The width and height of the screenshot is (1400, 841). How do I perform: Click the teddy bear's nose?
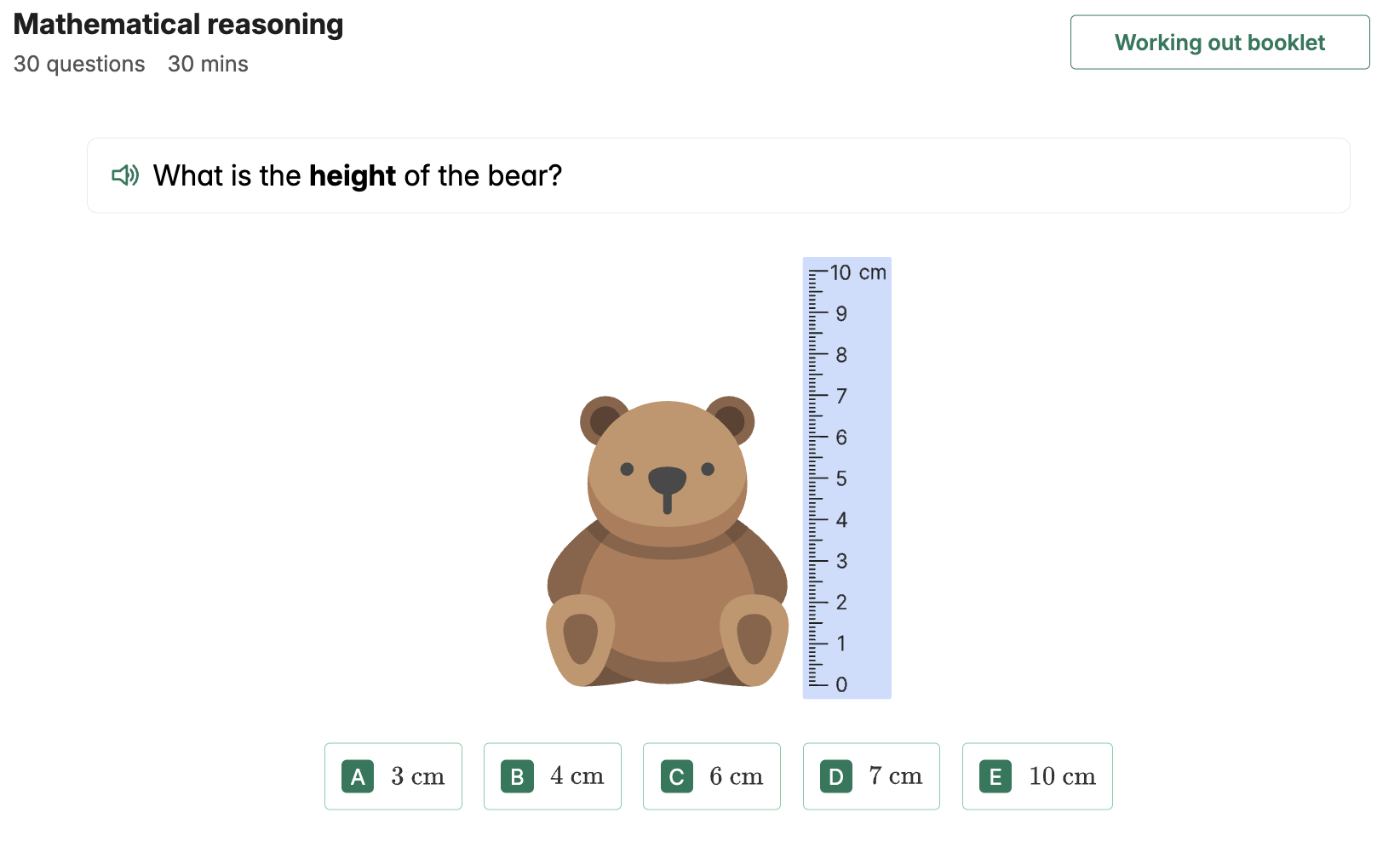[667, 480]
